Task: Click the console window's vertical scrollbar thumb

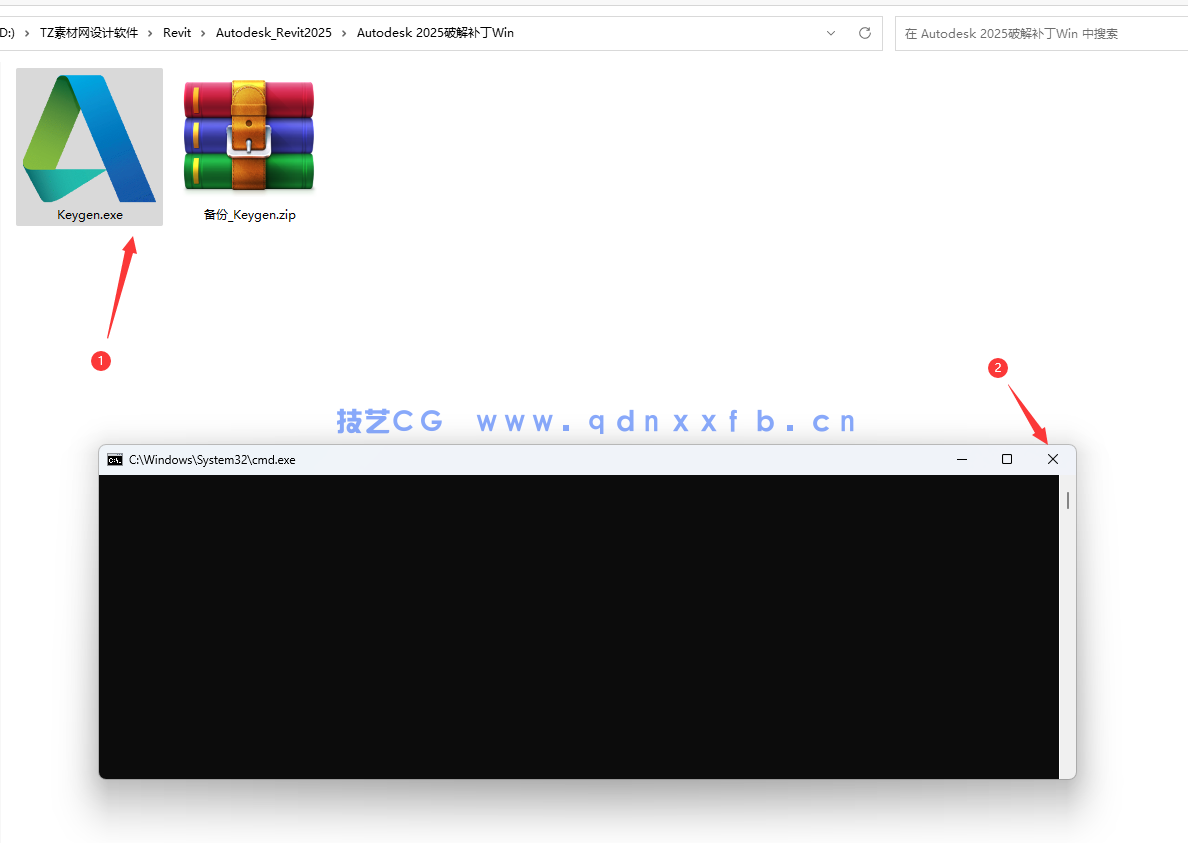Action: point(1067,500)
